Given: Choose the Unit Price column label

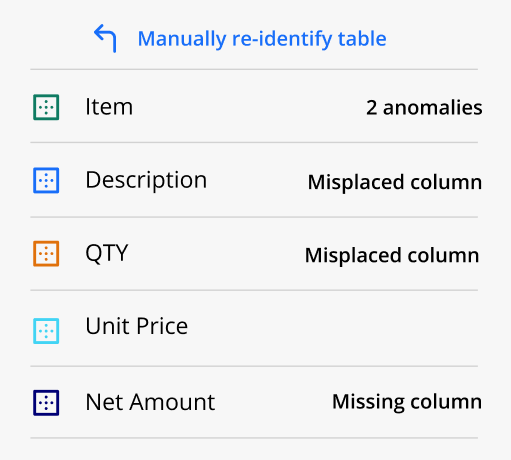Looking at the screenshot, I should (137, 326).
